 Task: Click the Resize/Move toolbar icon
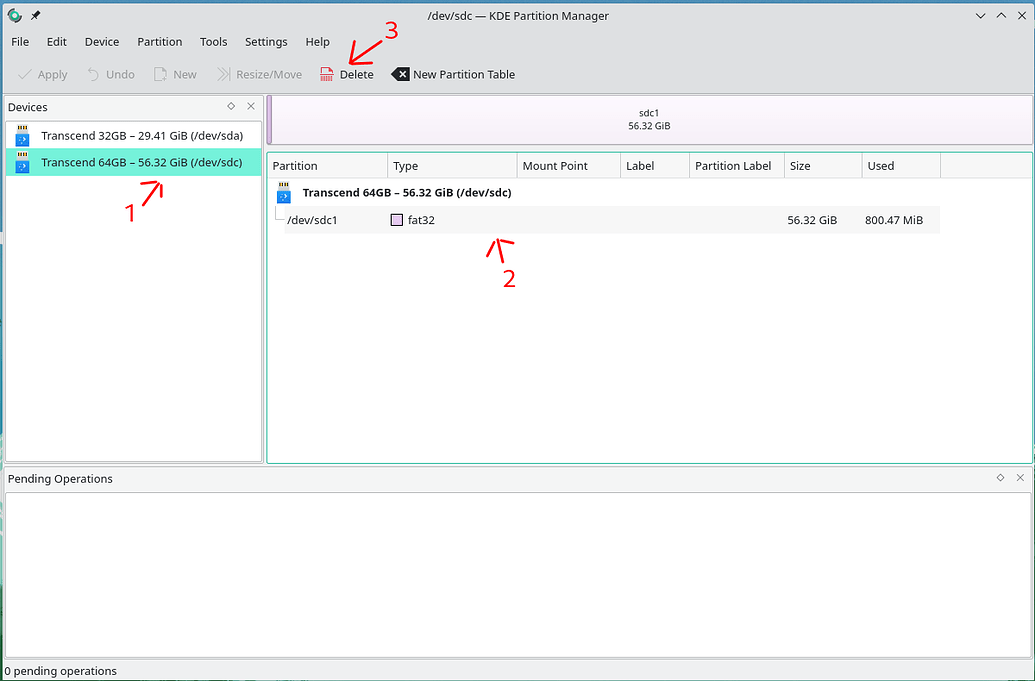[x=228, y=73]
